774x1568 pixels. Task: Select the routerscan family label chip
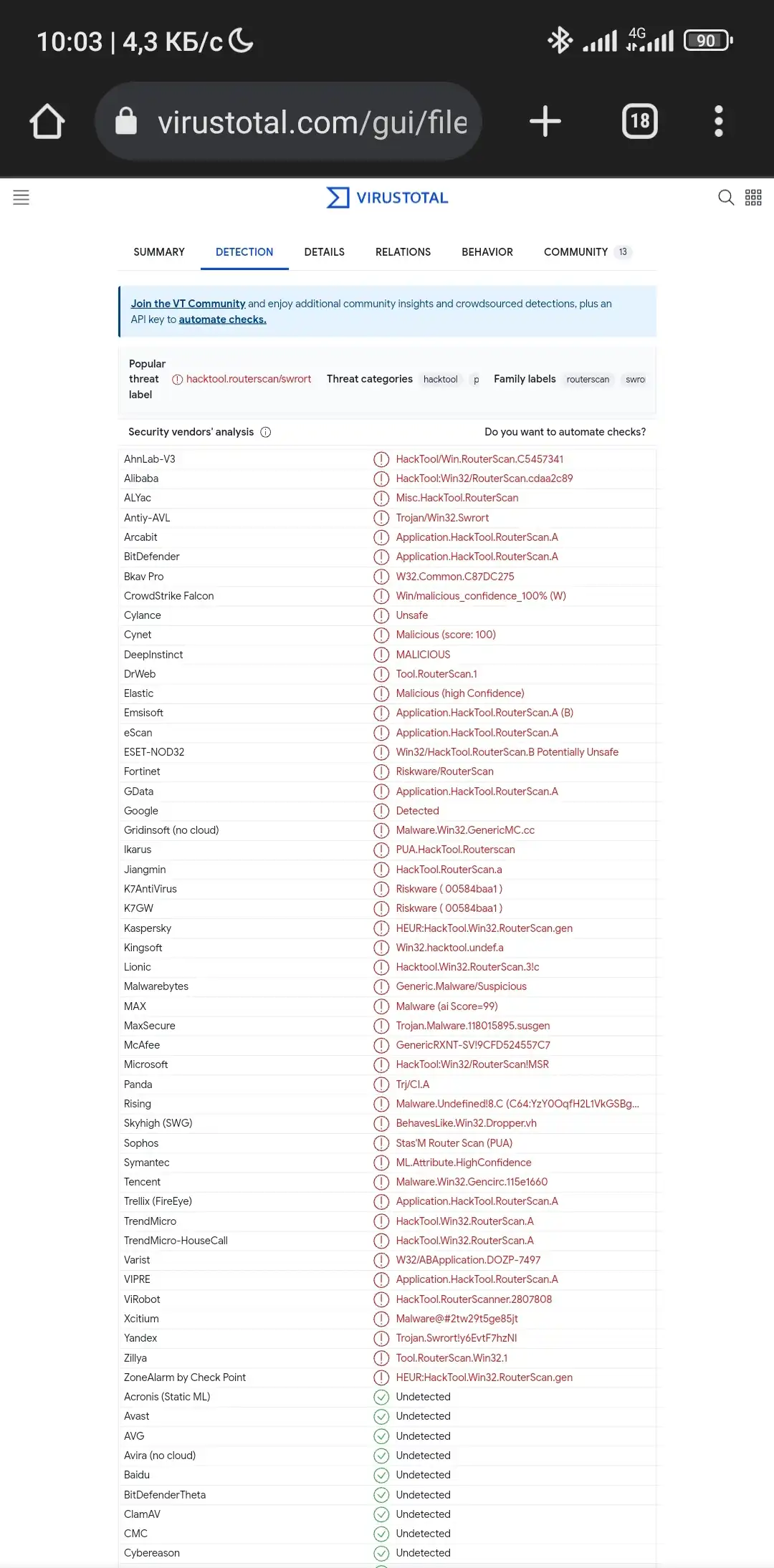coord(588,380)
